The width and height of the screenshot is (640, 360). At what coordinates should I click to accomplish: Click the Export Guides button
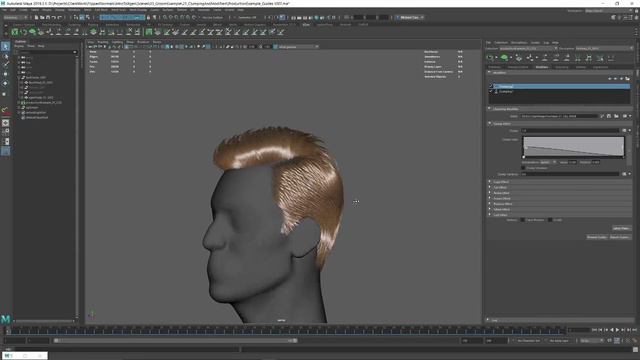620,237
